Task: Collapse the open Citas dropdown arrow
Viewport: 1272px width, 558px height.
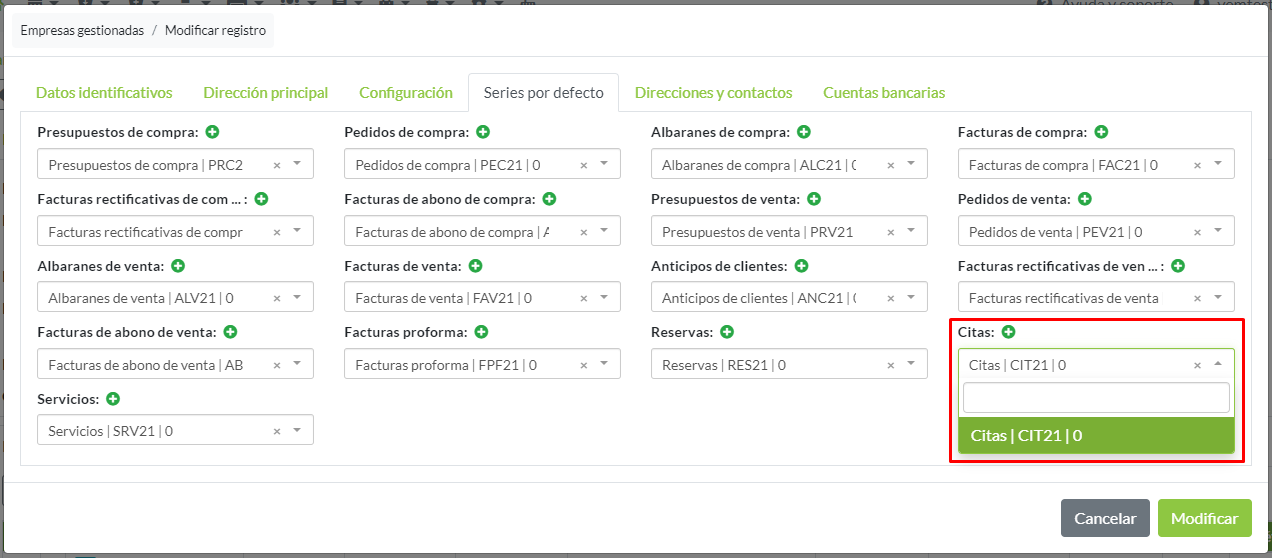Action: click(1218, 364)
